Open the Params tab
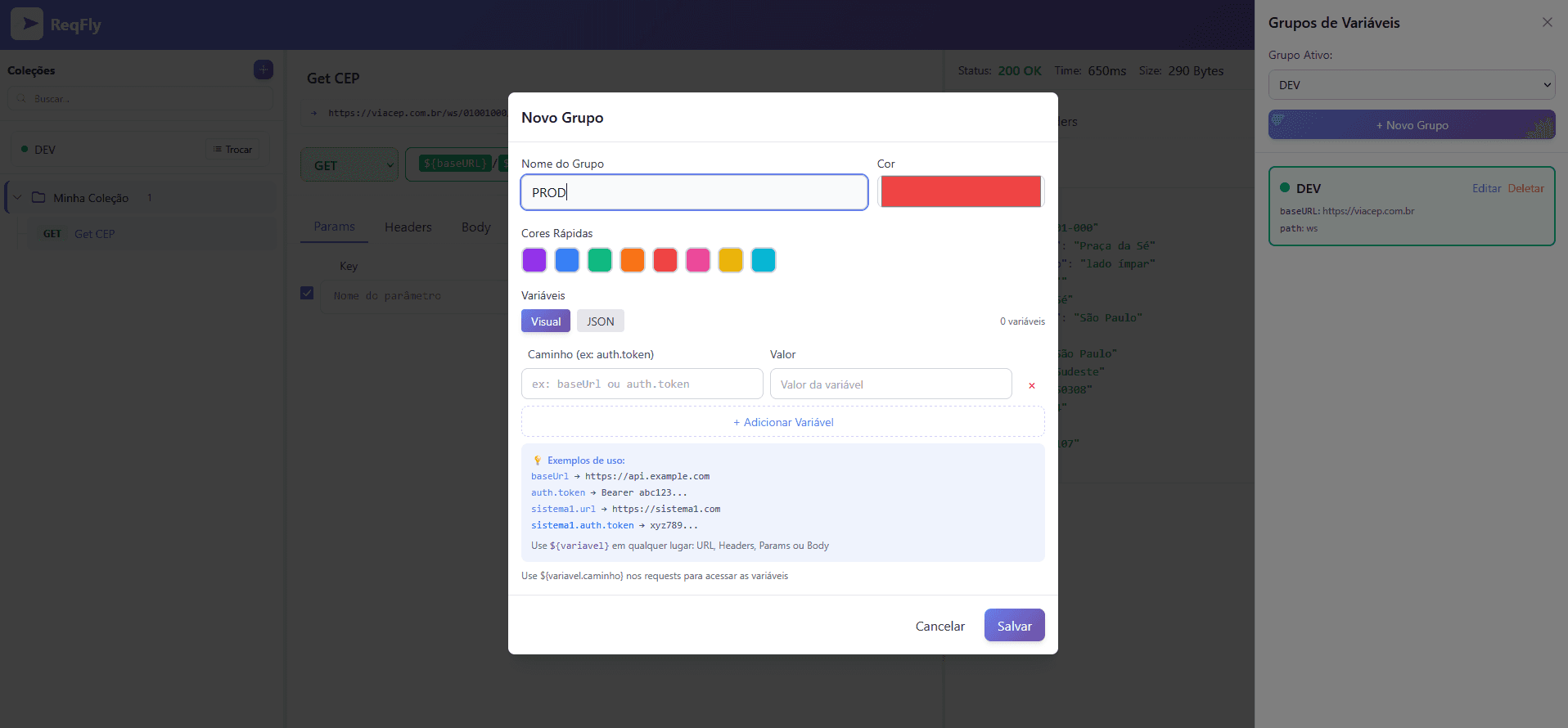 [x=334, y=227]
